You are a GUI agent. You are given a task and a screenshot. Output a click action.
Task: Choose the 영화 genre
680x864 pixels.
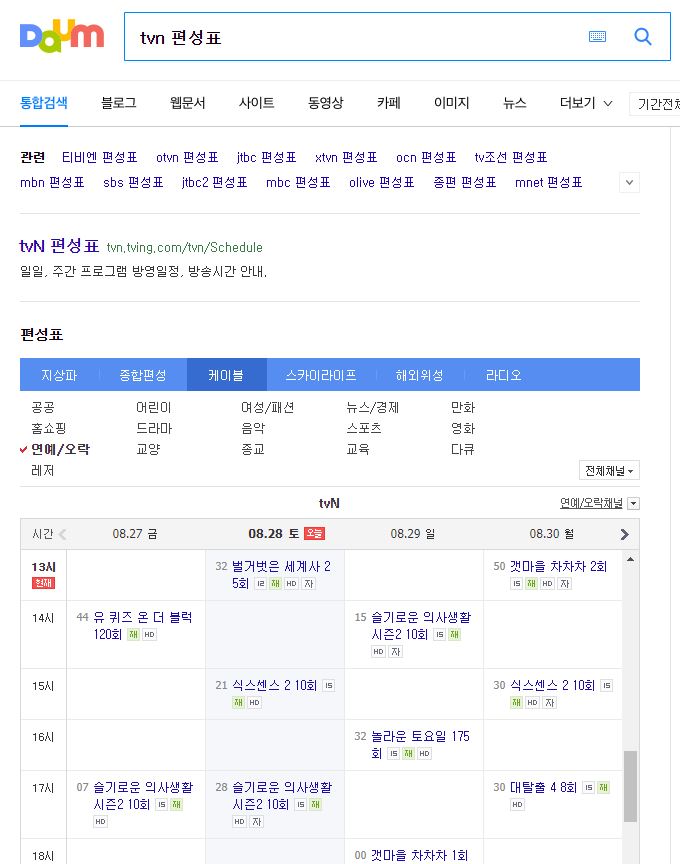coord(463,429)
